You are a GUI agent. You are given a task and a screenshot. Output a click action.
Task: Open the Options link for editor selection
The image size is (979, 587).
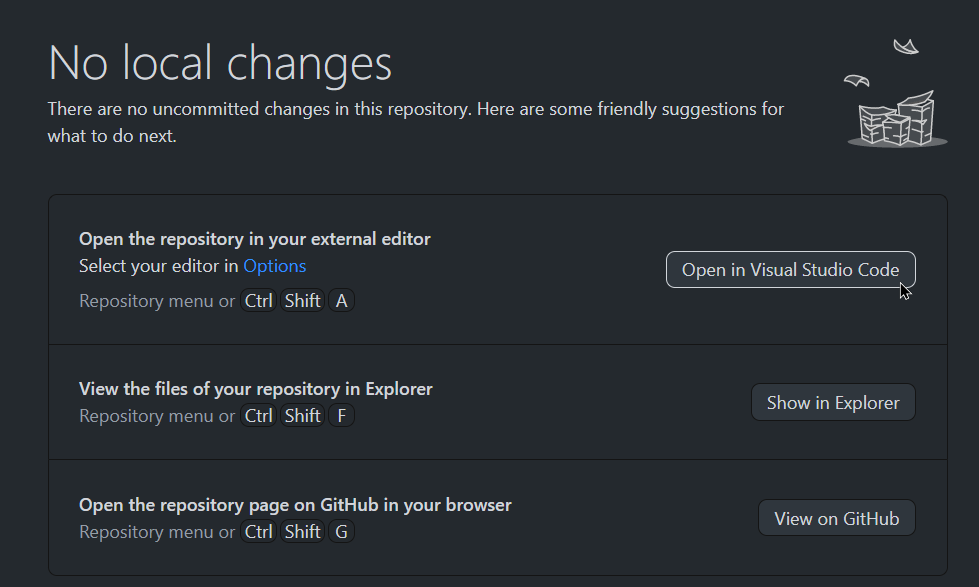click(275, 266)
